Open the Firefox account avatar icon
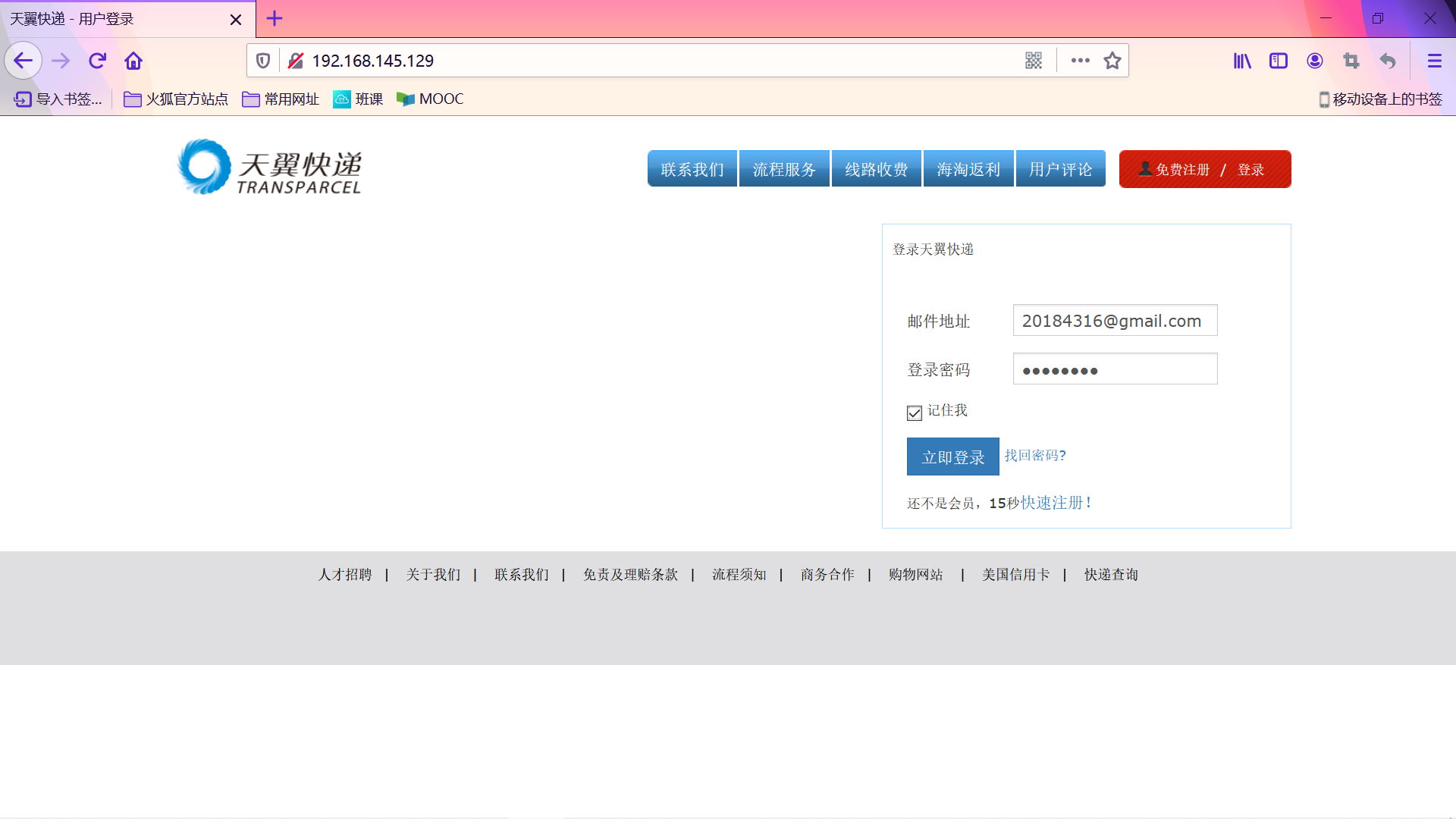1456x819 pixels. [x=1315, y=61]
